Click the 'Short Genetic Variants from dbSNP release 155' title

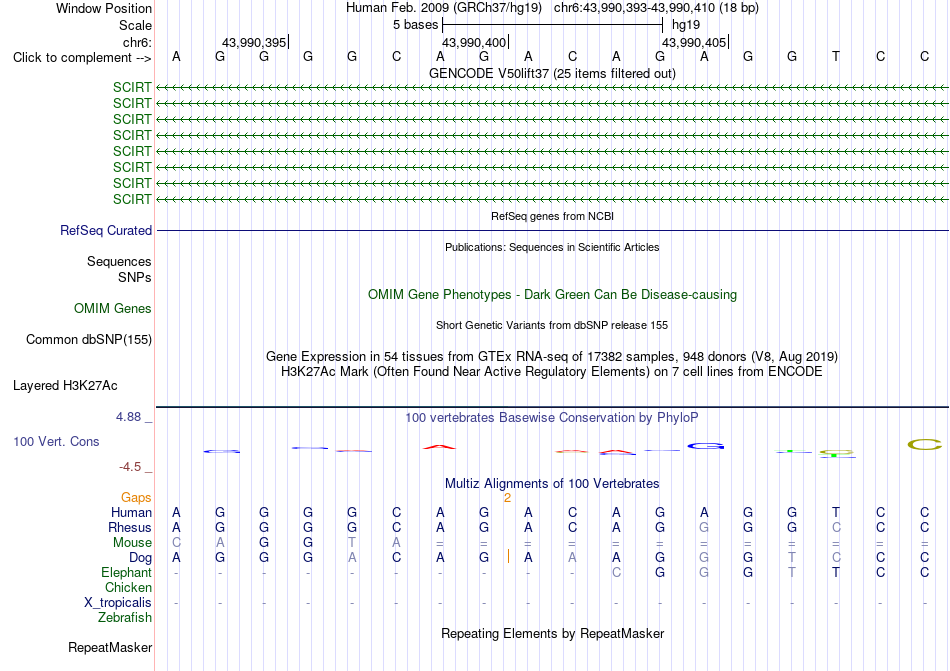(552, 325)
